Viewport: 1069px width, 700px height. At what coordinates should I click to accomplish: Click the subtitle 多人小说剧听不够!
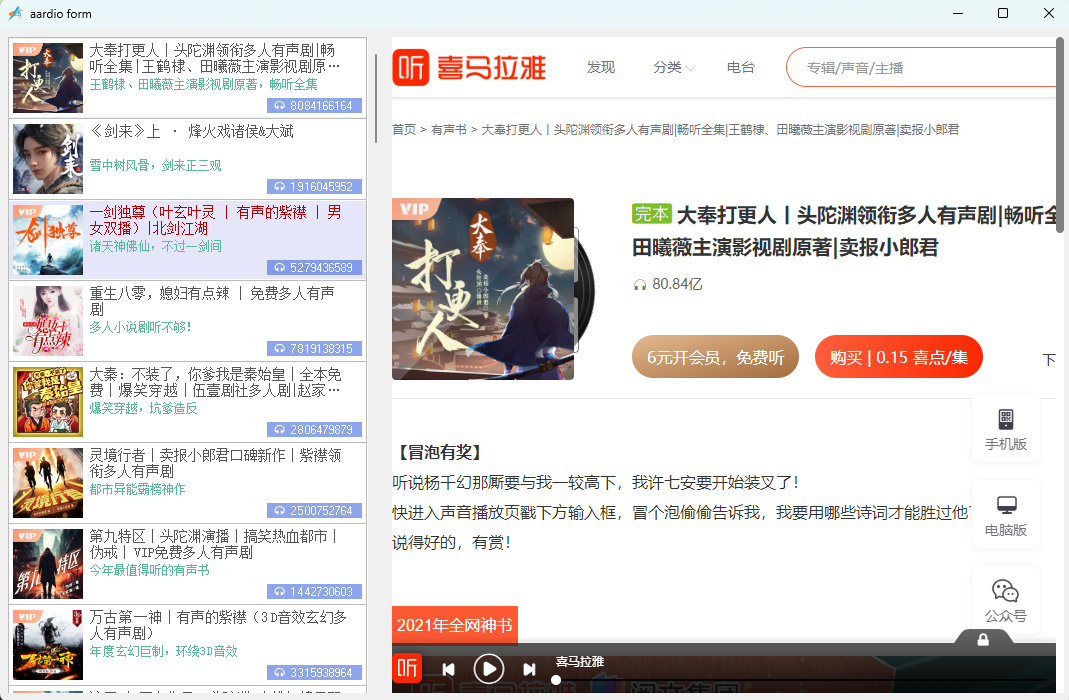click(140, 328)
